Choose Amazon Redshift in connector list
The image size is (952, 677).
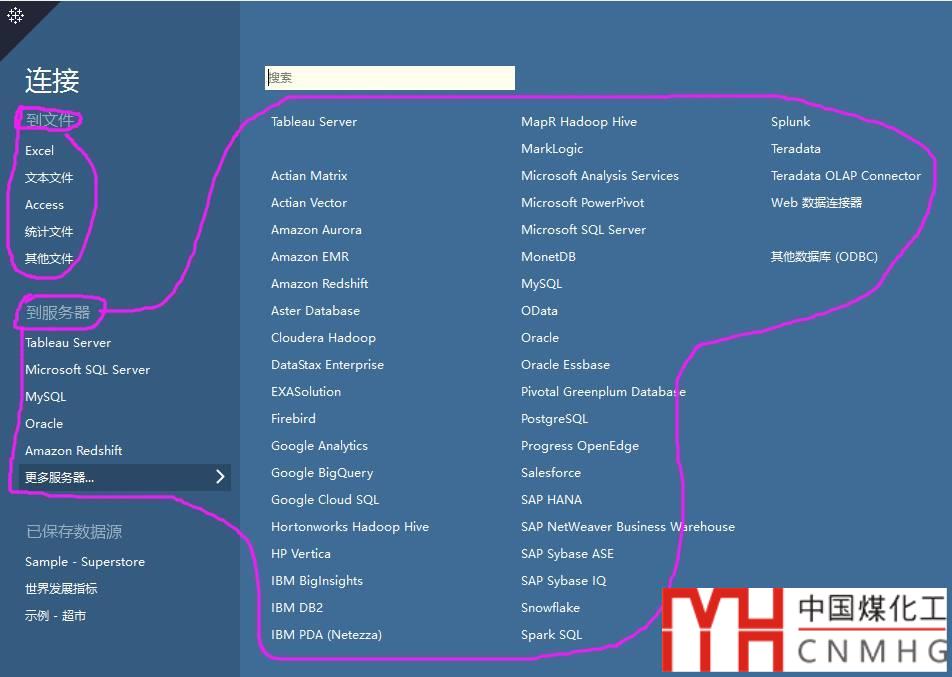point(319,284)
